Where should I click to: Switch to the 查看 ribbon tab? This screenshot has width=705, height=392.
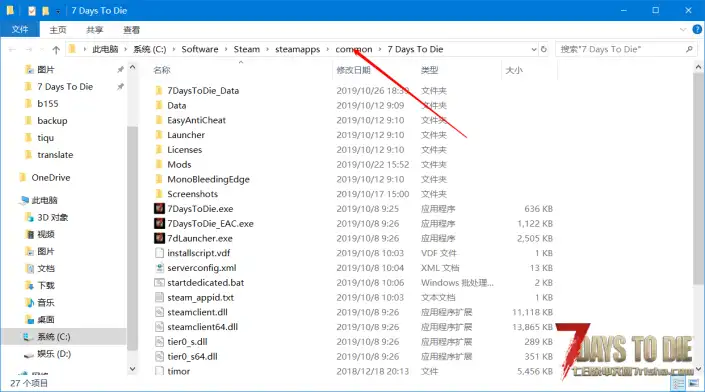coord(131,30)
